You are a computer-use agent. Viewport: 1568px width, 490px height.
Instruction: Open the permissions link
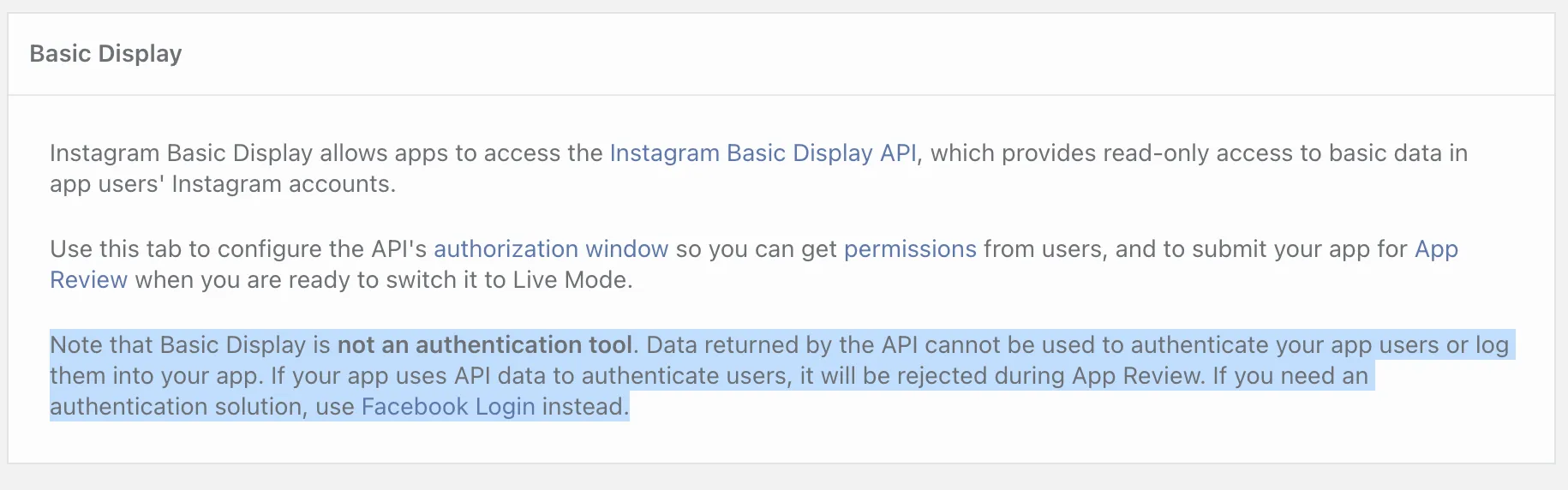[910, 249]
